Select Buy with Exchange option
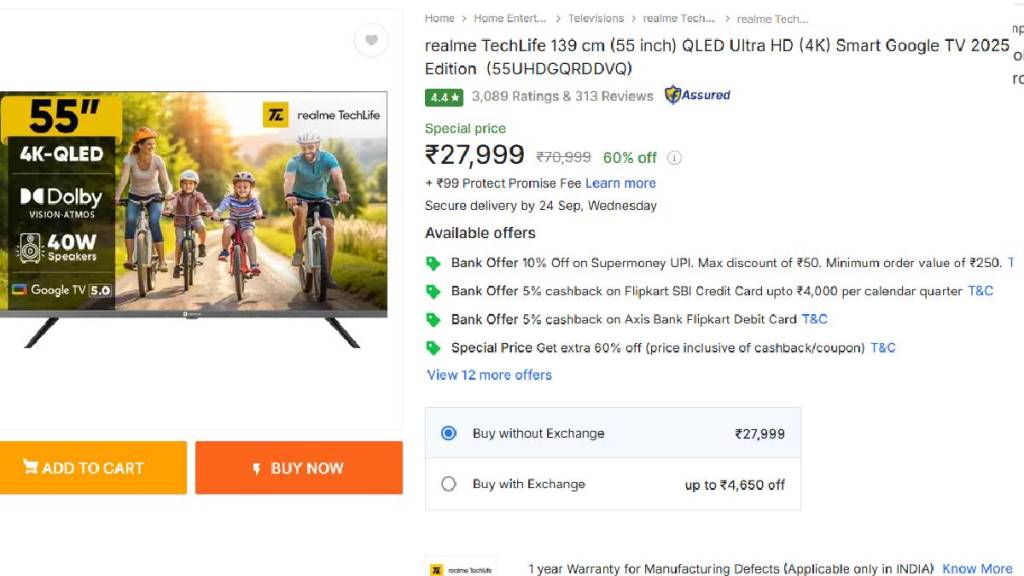Viewport: 1024px width, 576px height. click(449, 484)
